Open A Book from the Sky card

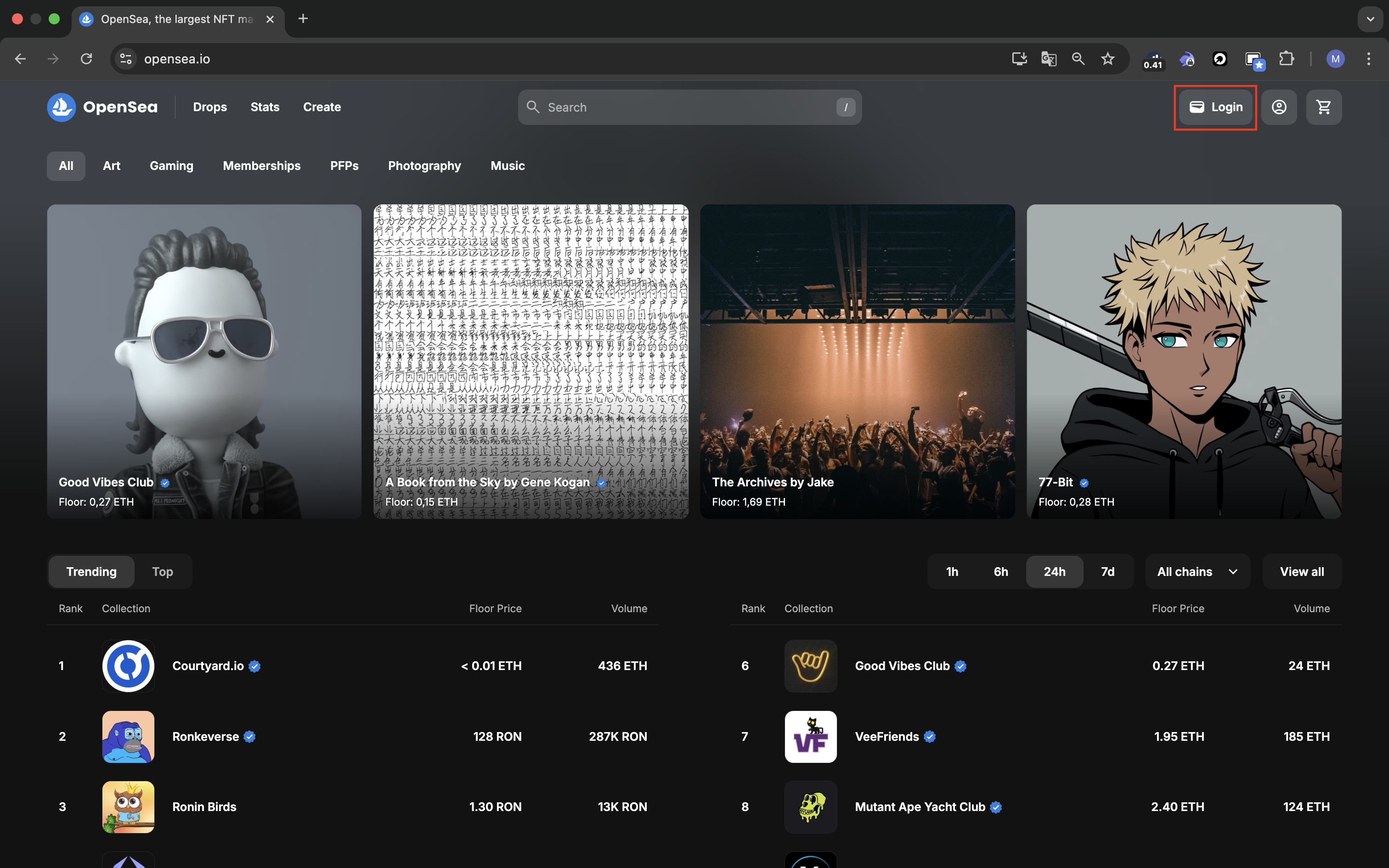[531, 362]
